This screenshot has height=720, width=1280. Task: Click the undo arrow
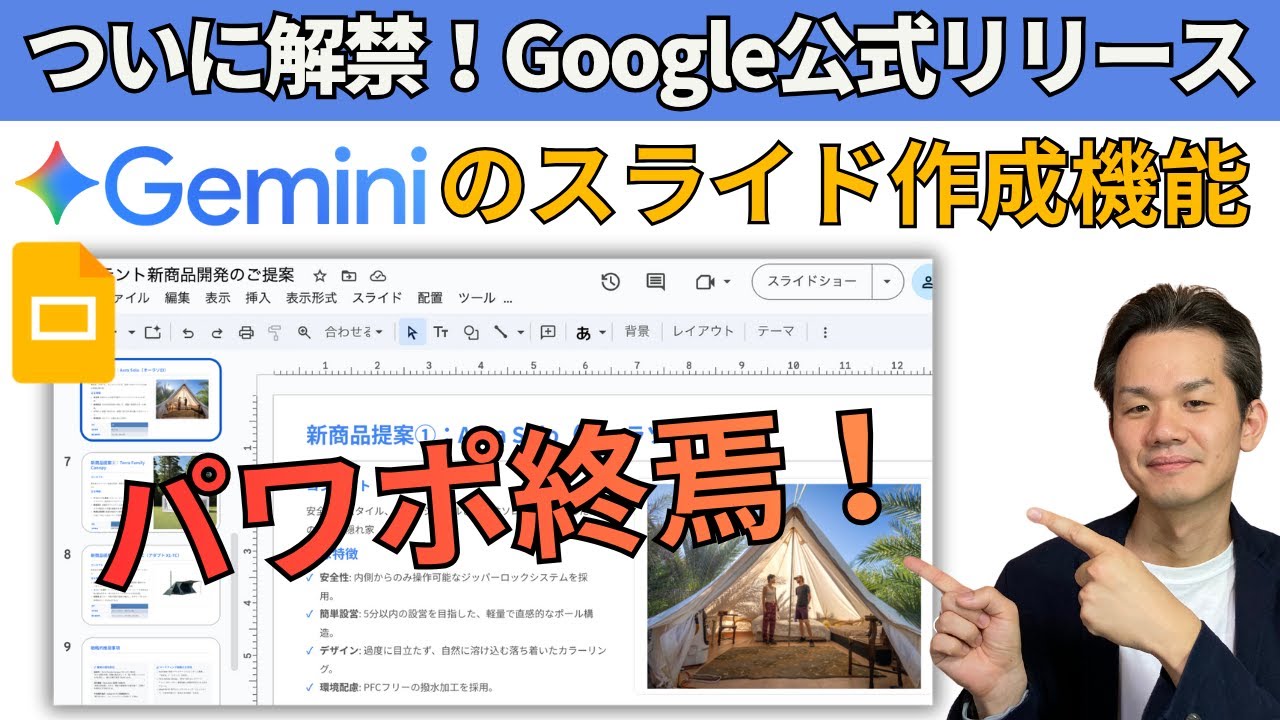click(188, 333)
